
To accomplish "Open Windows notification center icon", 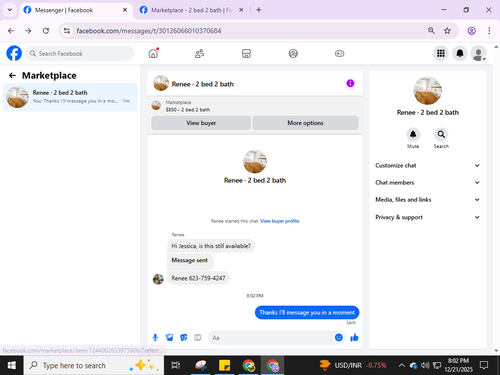I will 484,365.
